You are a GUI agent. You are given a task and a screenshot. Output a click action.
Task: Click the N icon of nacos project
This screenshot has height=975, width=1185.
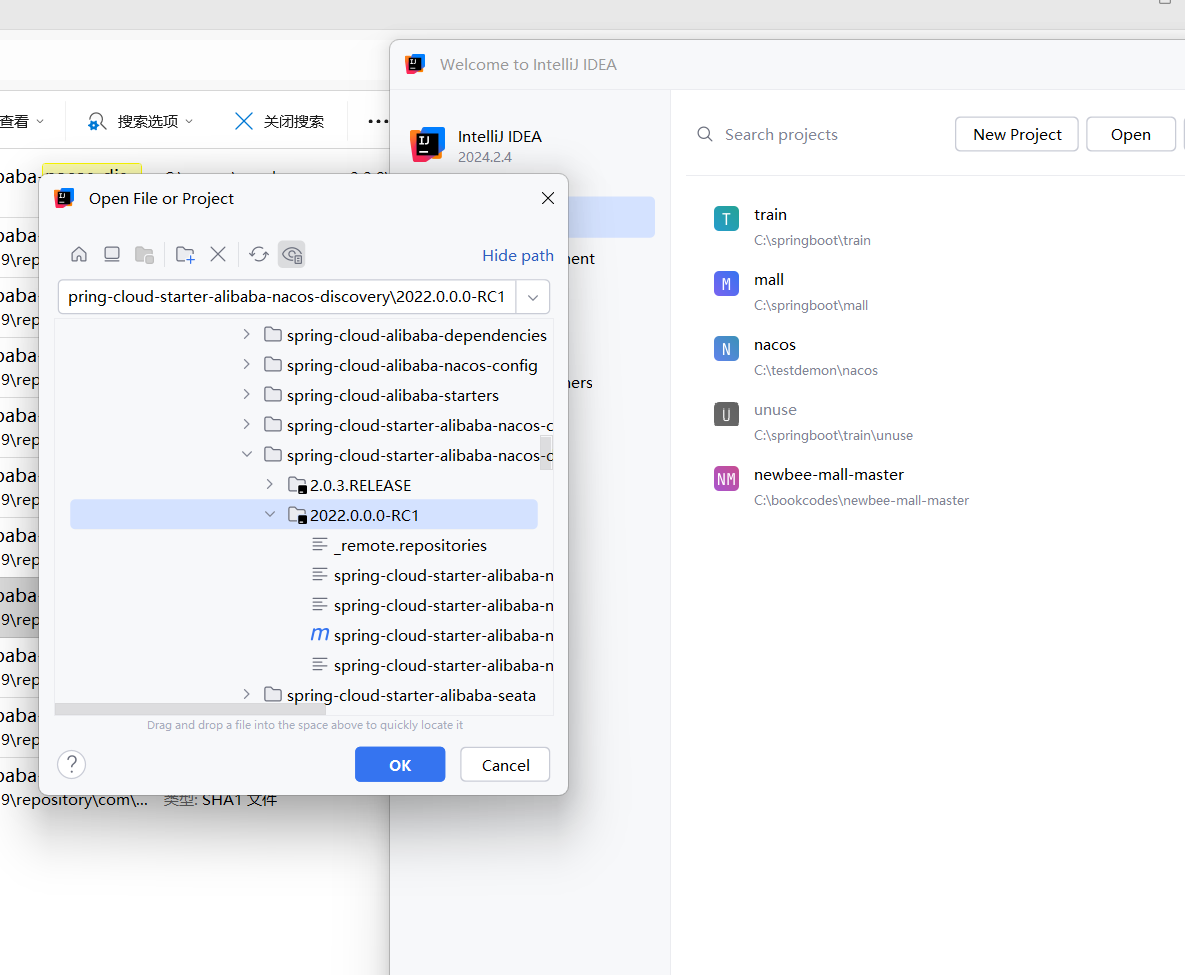tap(726, 348)
